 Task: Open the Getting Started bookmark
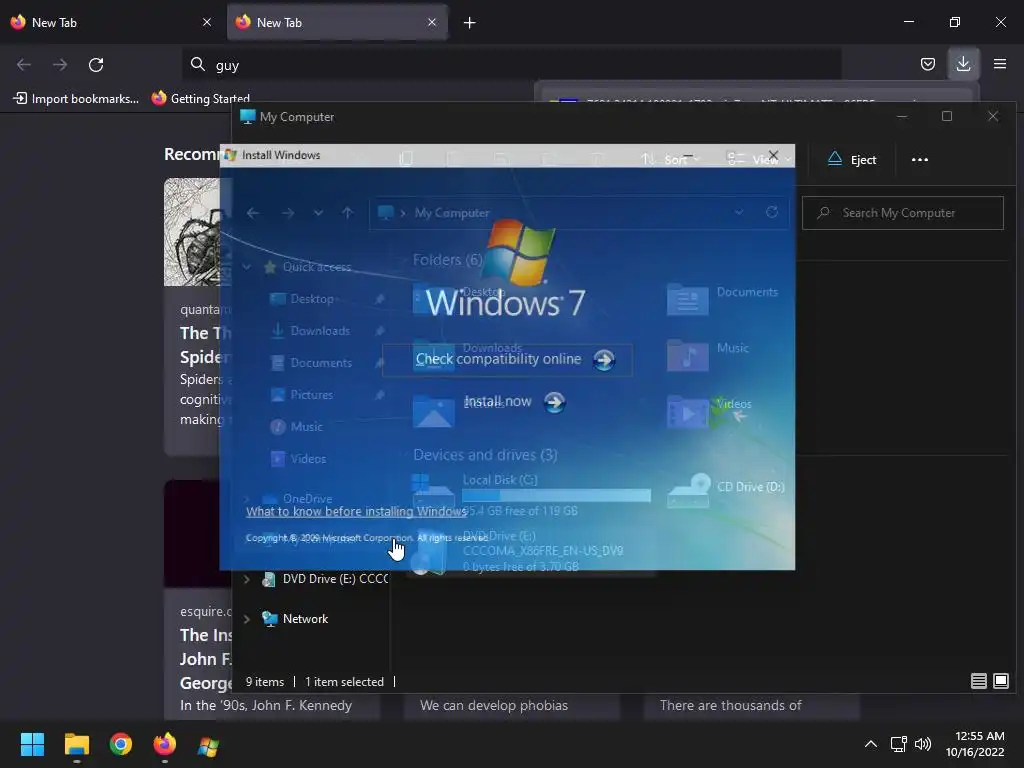pos(201,99)
